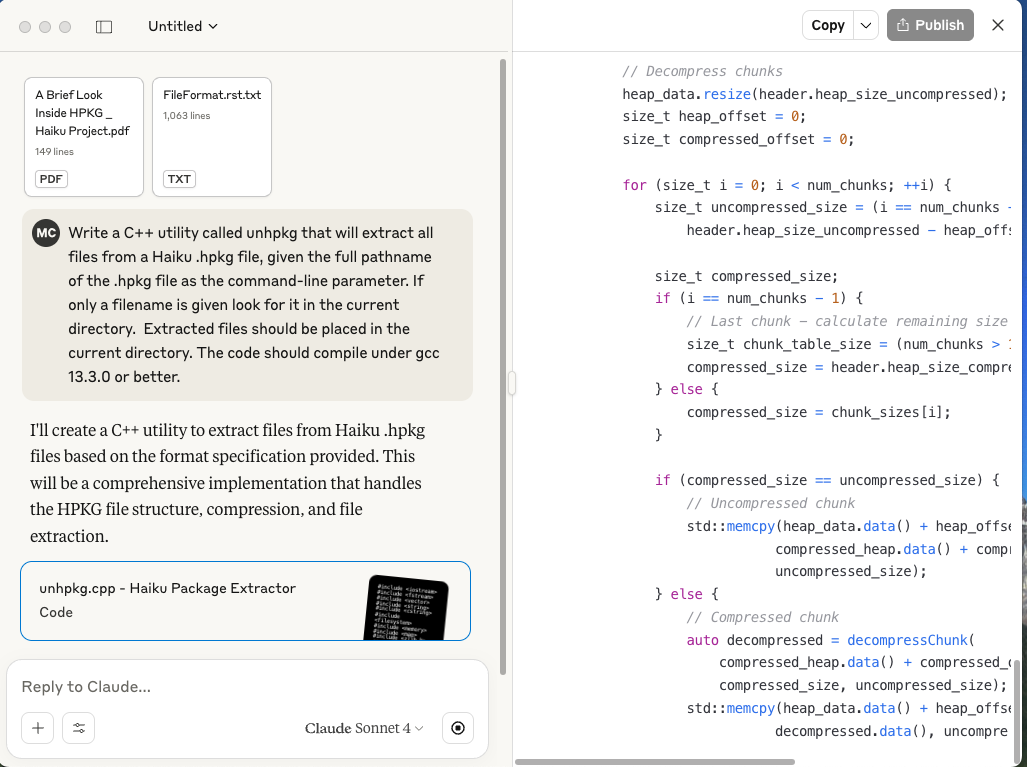
Task: Click the round record button in reply box
Action: 458,728
